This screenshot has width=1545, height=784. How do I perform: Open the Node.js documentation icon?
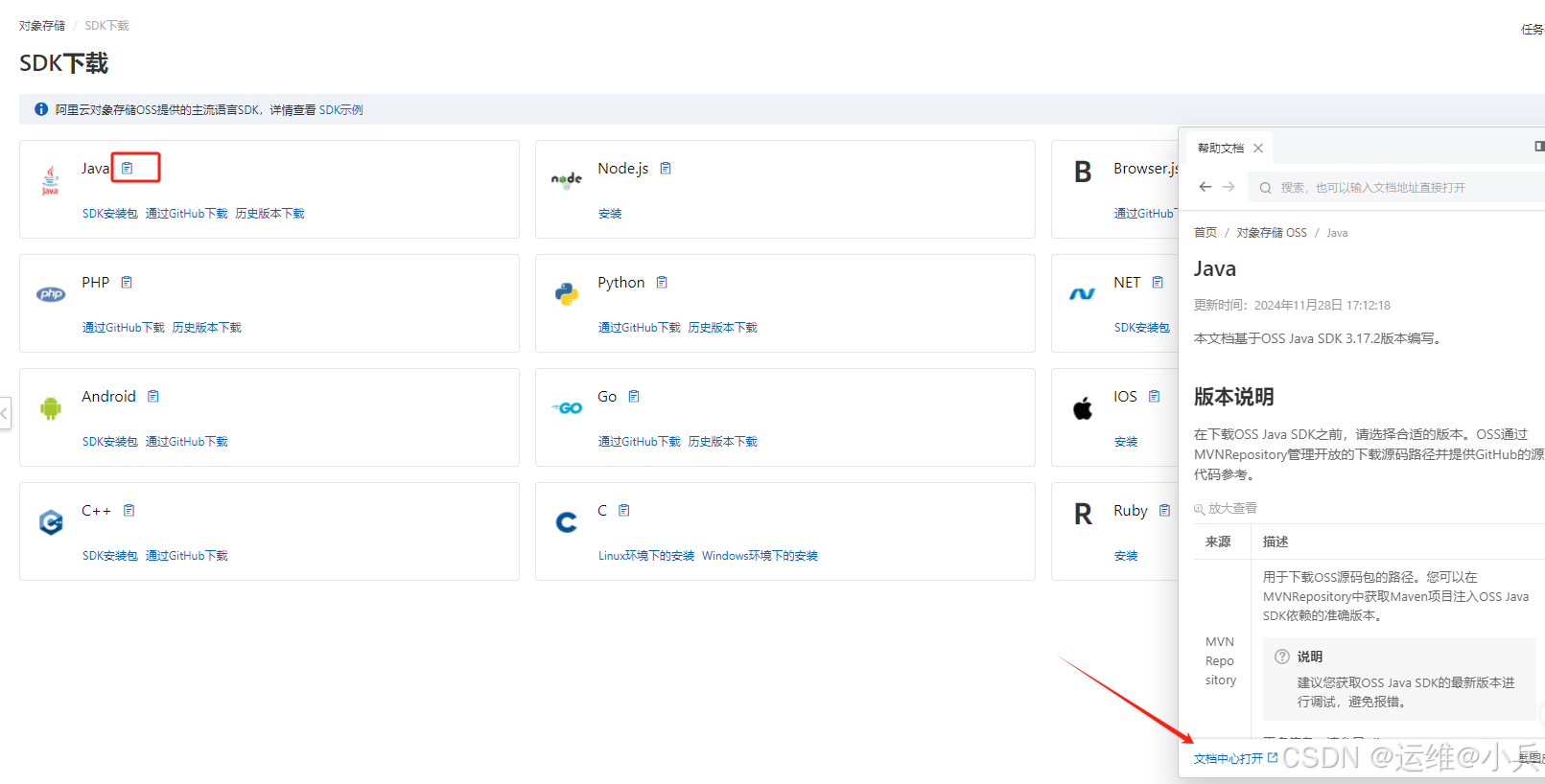(x=666, y=168)
